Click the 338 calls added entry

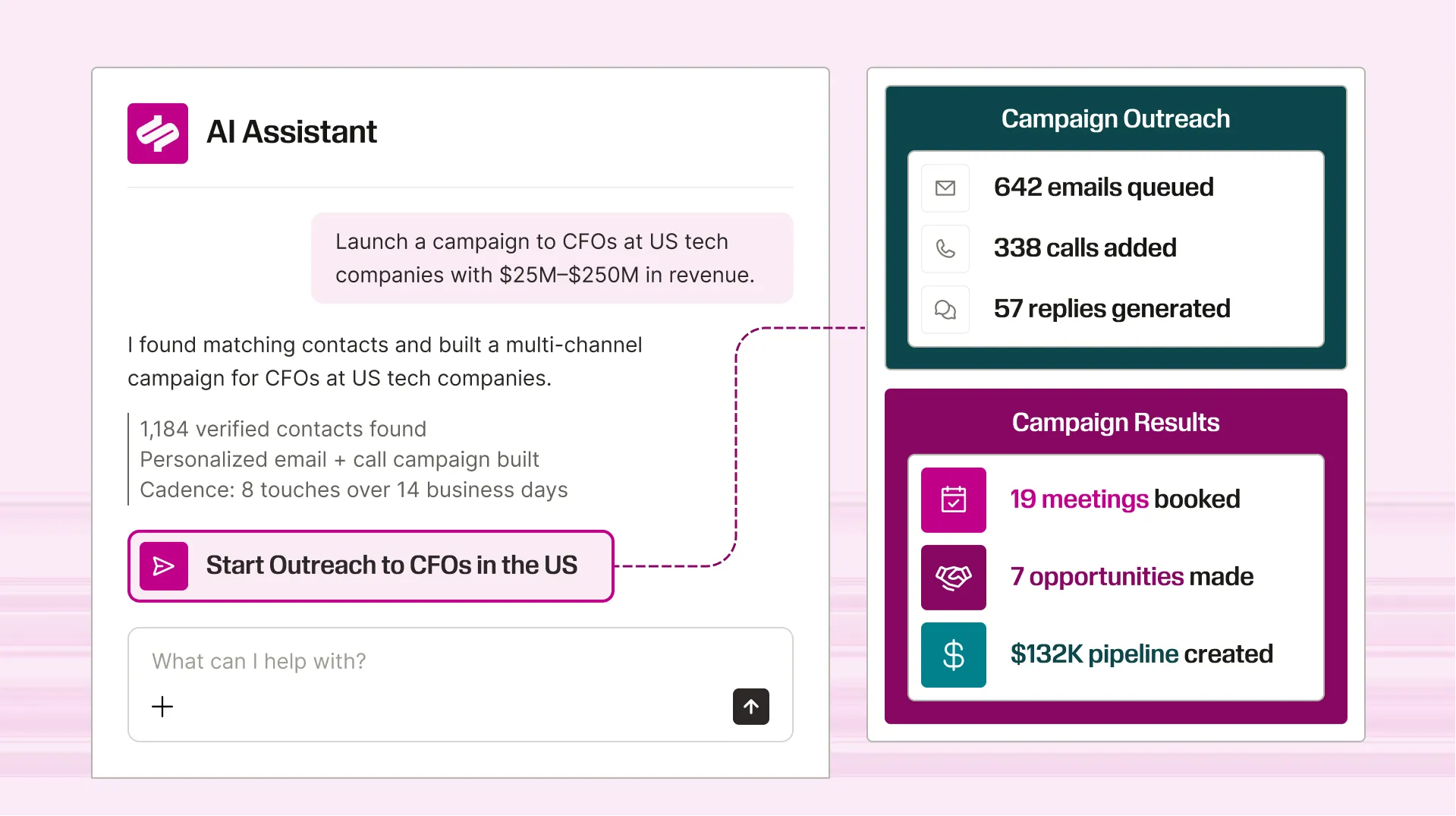click(1085, 248)
